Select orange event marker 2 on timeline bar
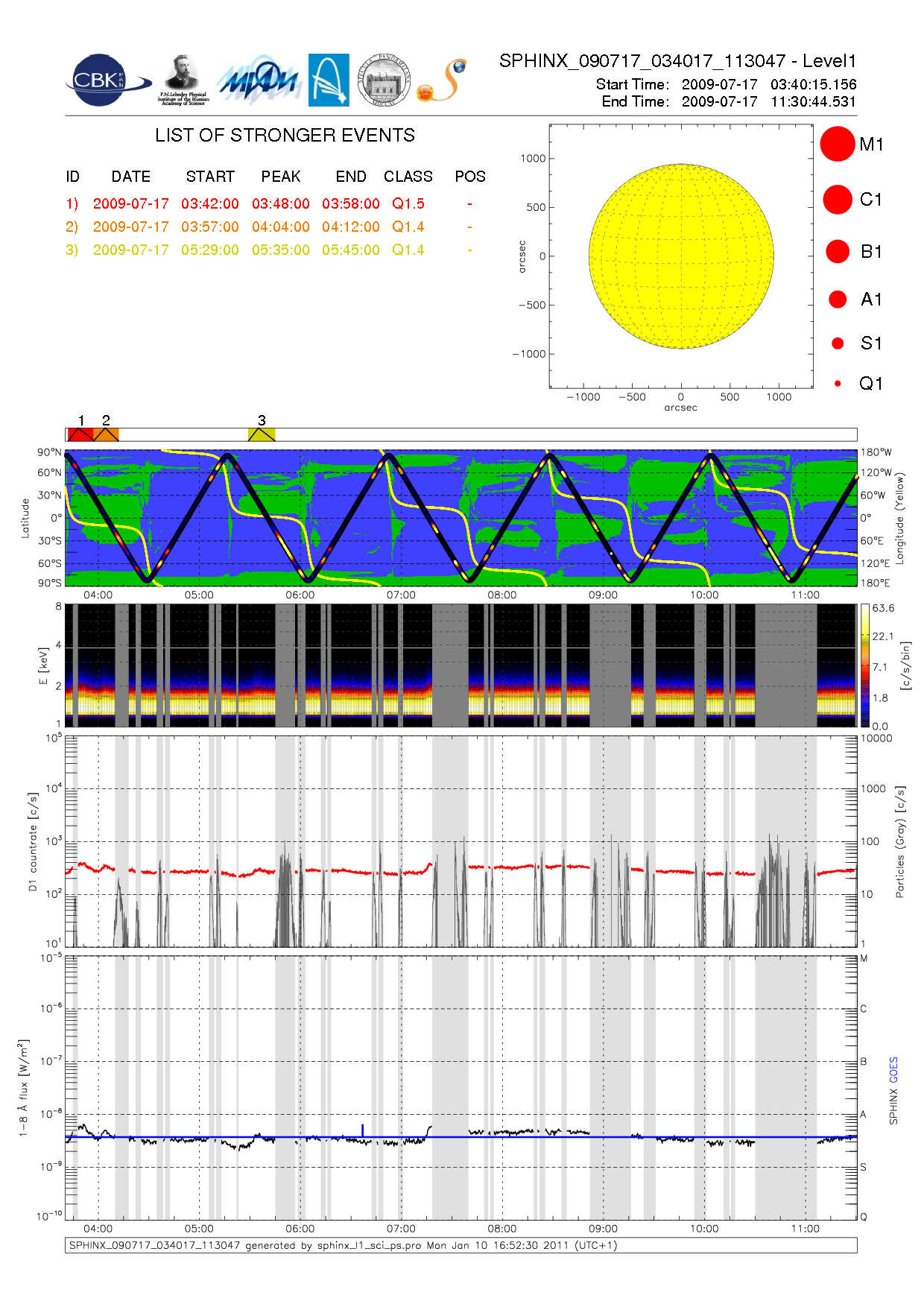The width and height of the screenshot is (924, 1307). tap(106, 434)
